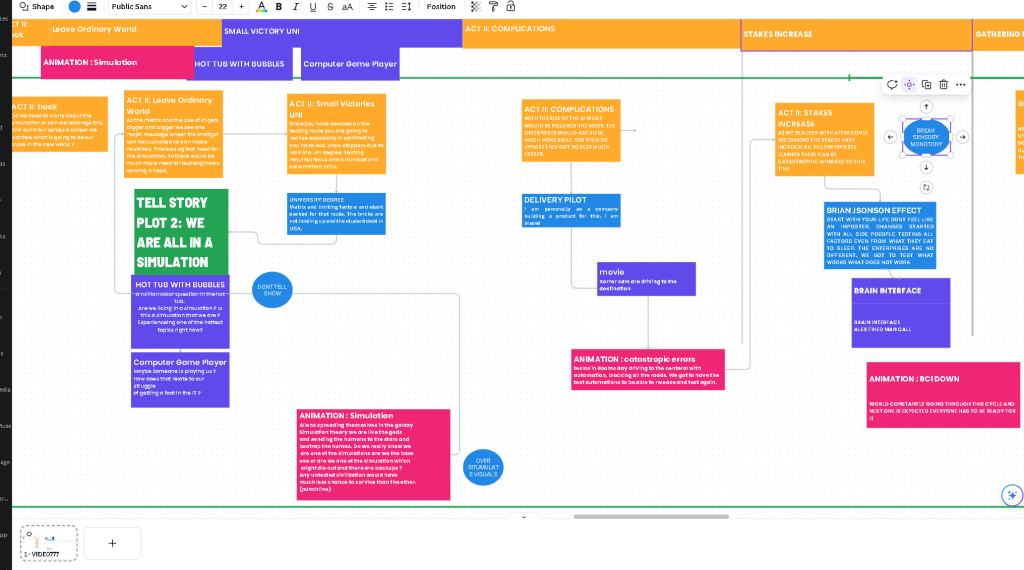Open the blue shape fill color swatch
The image size is (1024, 570).
pyautogui.click(x=74, y=7)
